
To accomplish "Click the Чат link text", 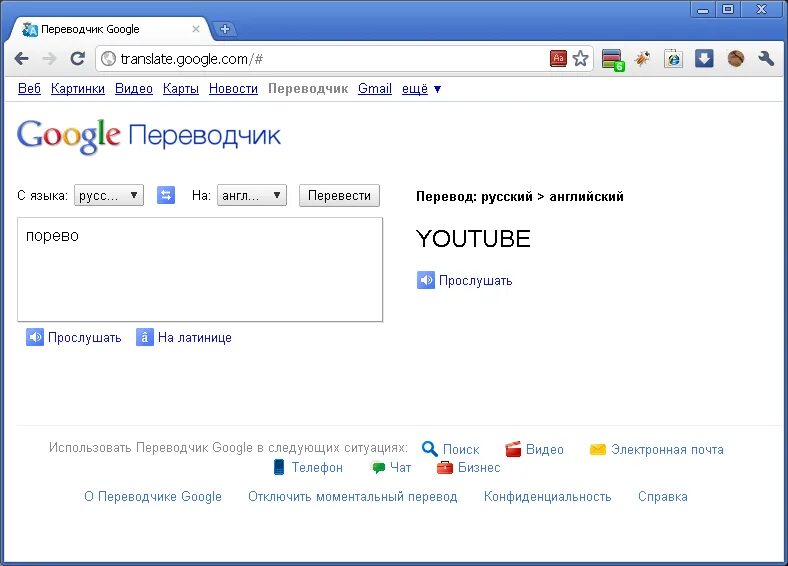I will click(401, 467).
